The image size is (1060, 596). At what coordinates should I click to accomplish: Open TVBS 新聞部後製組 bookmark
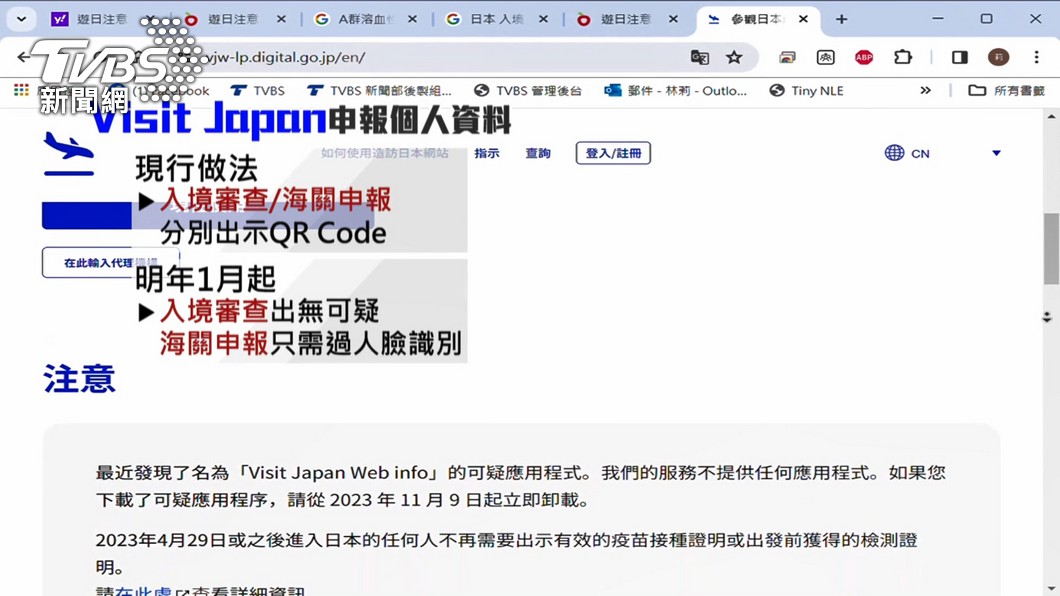coord(379,91)
